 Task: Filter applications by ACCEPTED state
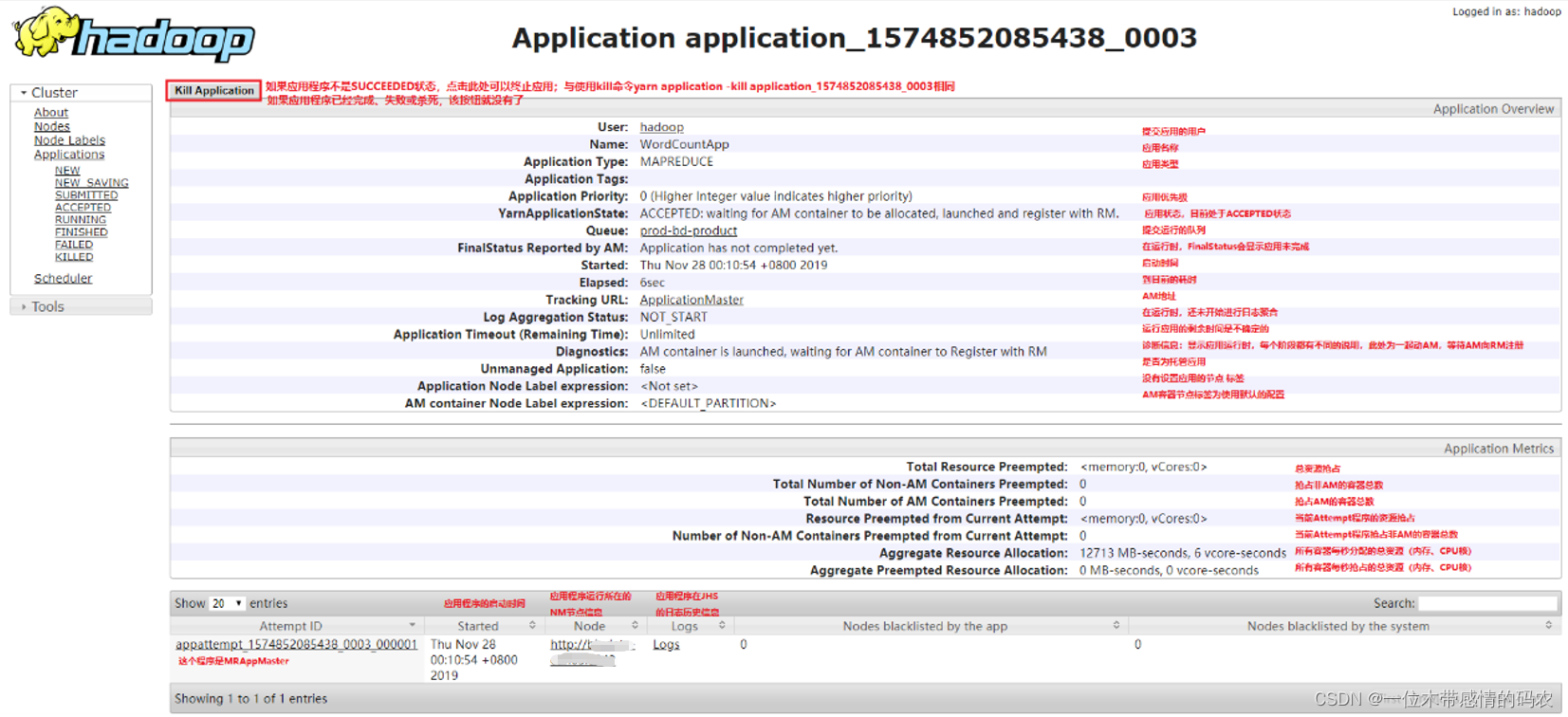tap(83, 208)
